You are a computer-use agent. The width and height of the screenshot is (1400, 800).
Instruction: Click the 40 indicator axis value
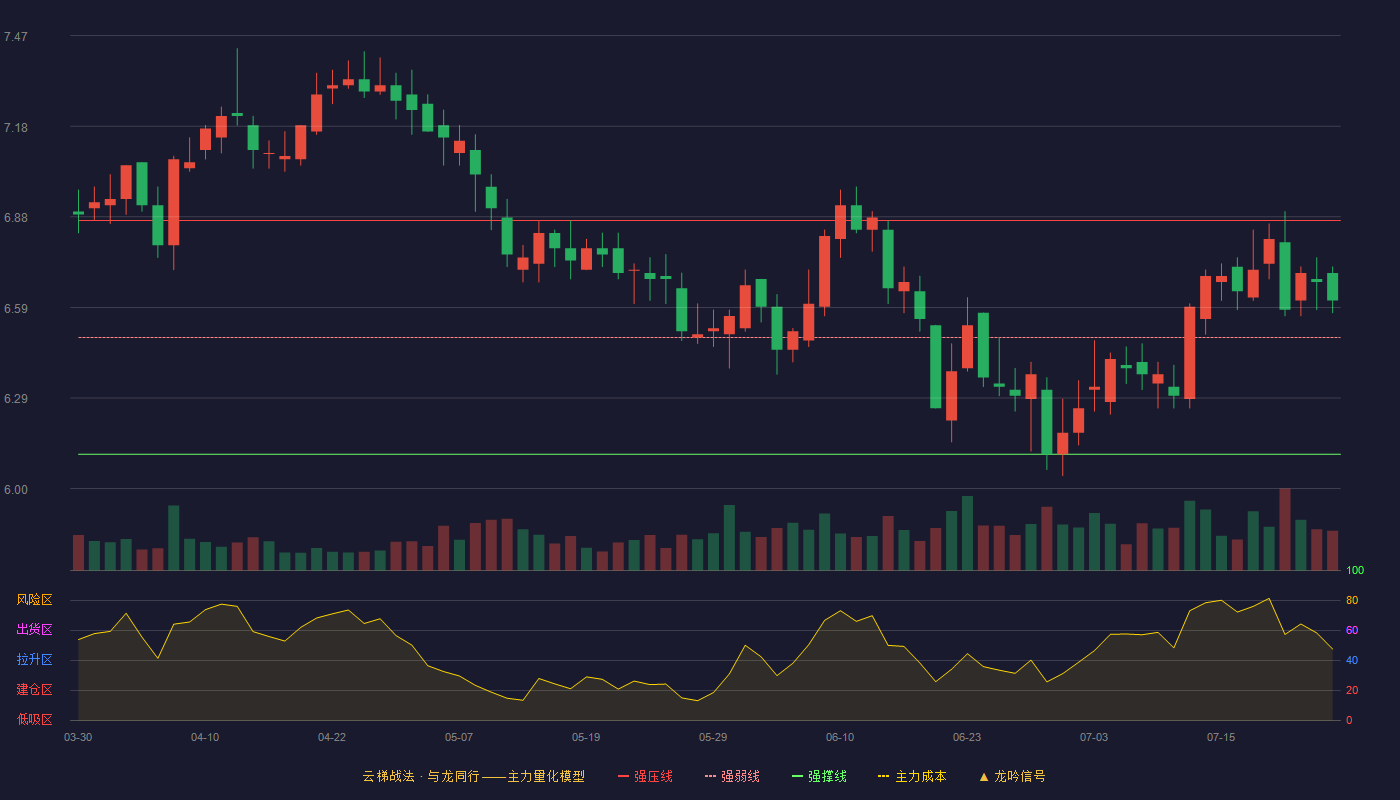click(x=1351, y=660)
